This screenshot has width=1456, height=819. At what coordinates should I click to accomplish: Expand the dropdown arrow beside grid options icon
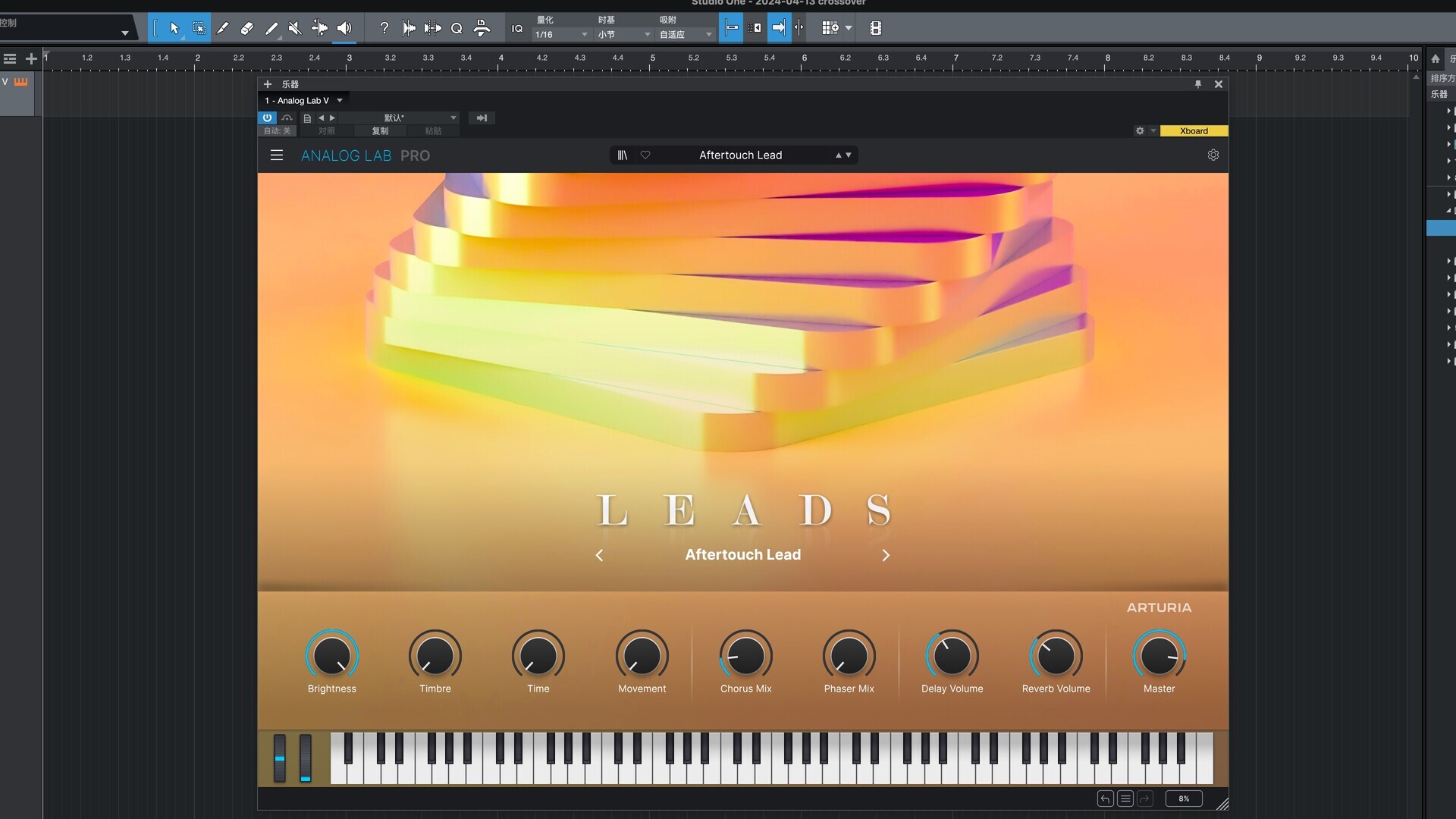point(849,28)
